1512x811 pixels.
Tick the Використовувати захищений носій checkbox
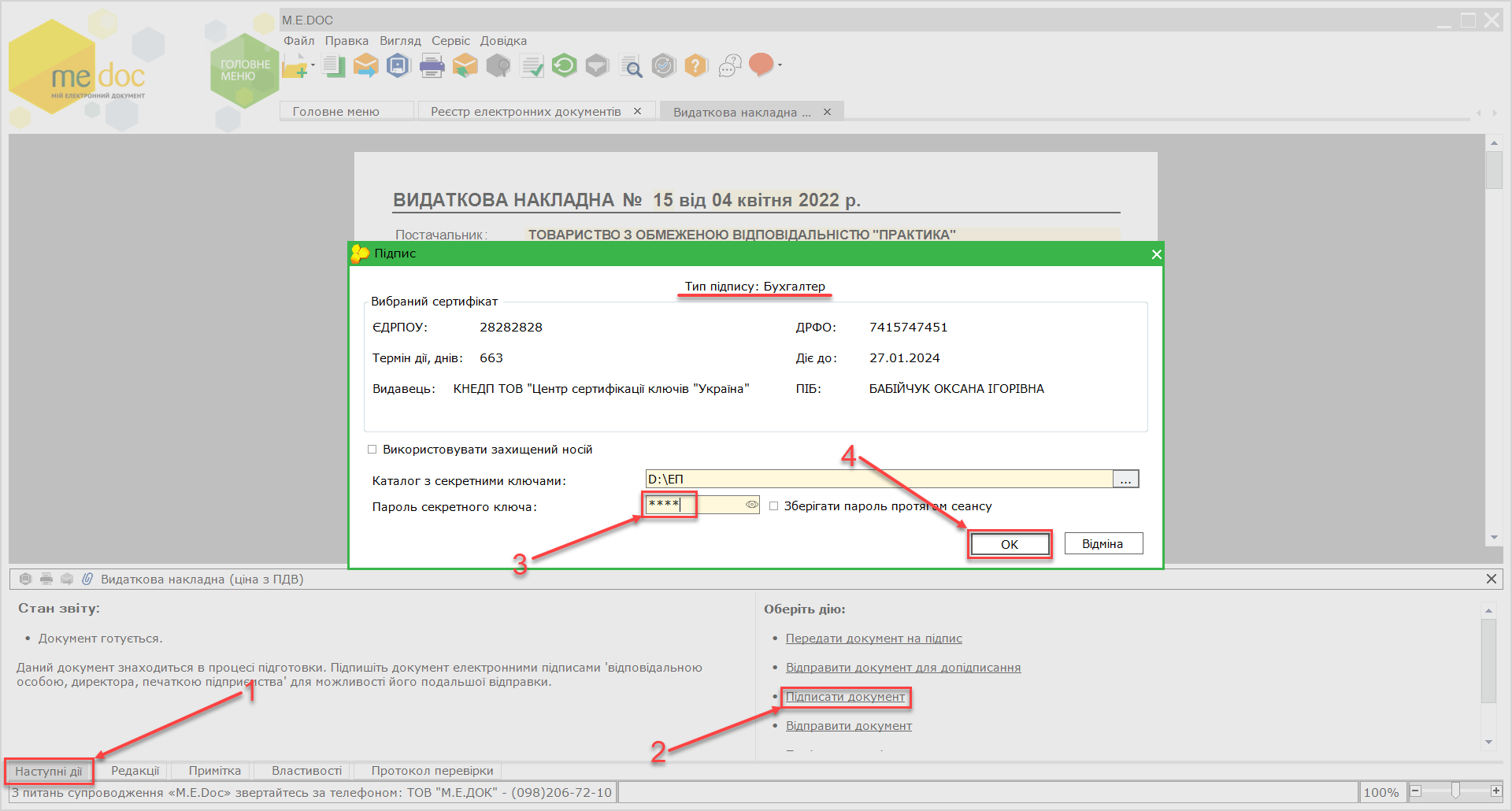(x=372, y=450)
